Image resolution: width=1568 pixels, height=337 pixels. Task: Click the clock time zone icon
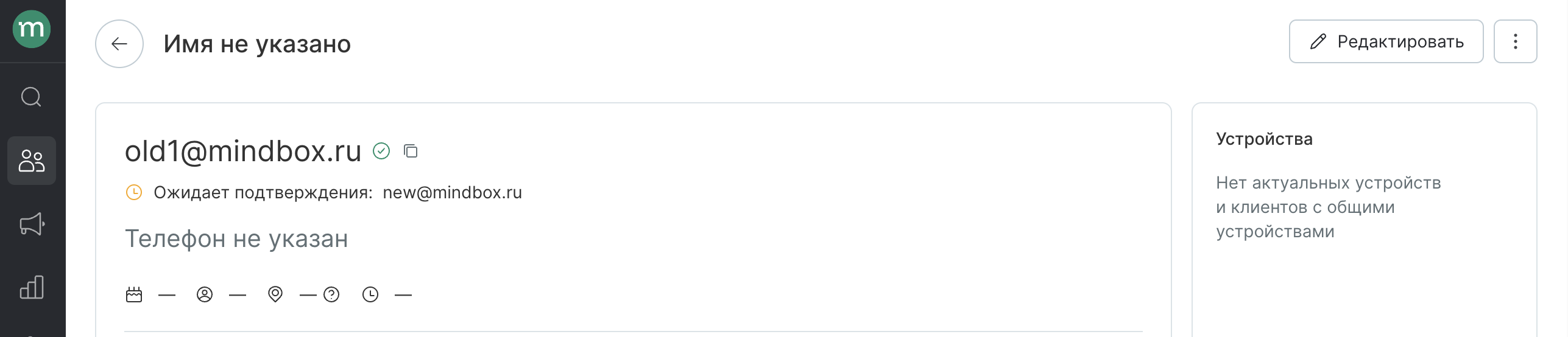click(370, 294)
